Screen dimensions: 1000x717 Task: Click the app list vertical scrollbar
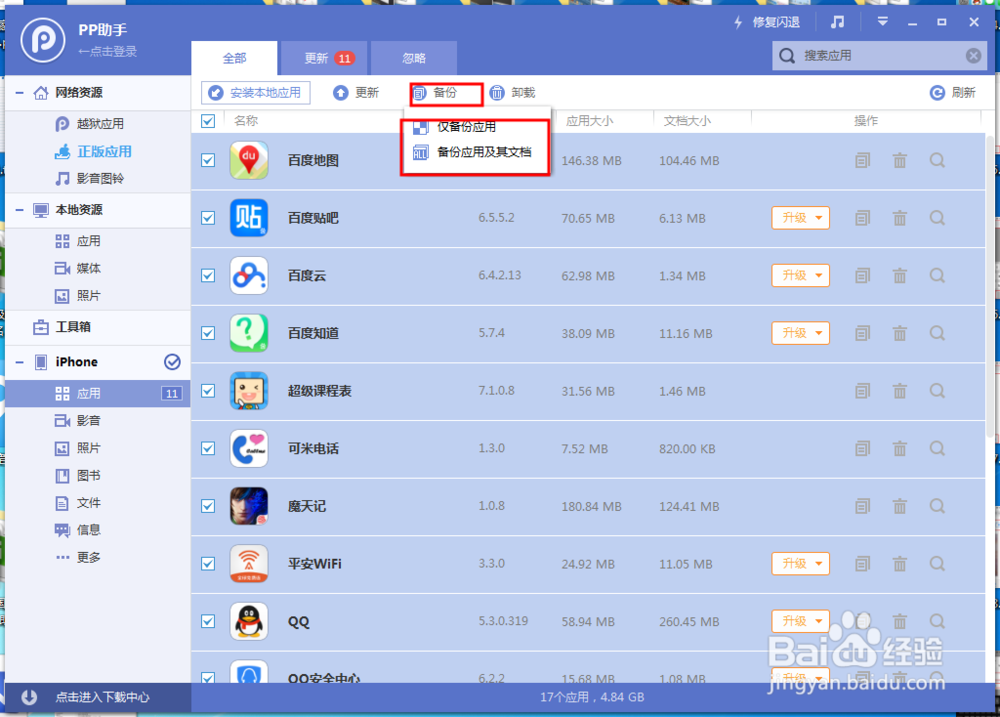click(x=989, y=287)
